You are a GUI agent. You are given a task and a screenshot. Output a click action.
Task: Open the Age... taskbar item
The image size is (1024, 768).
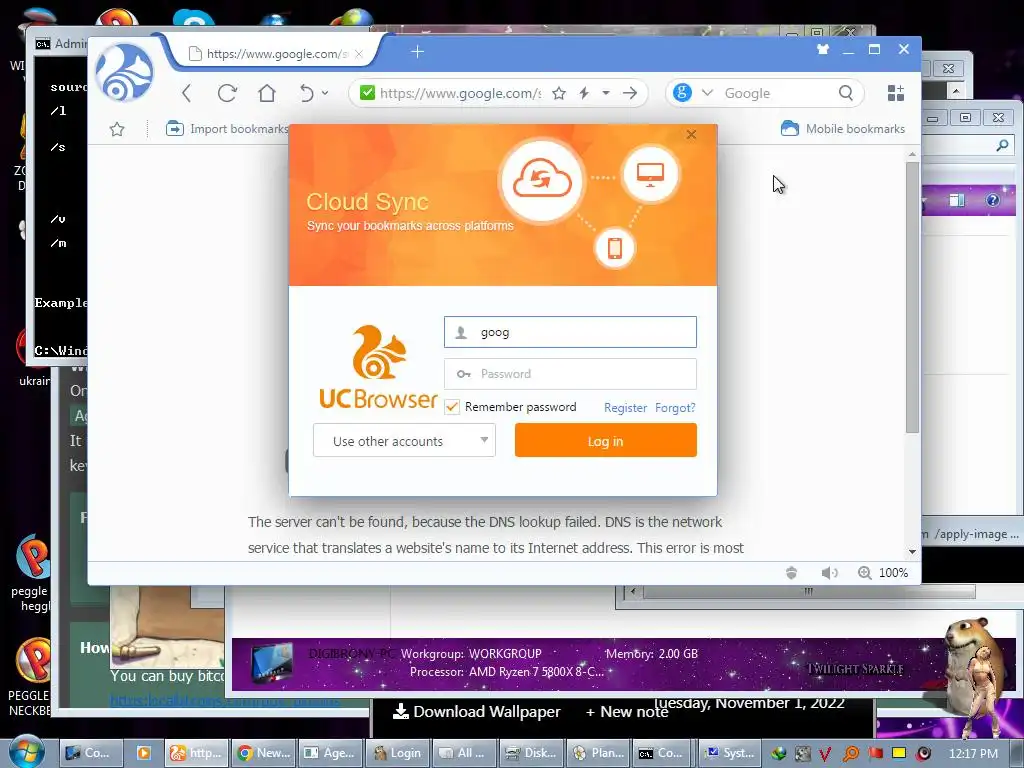pyautogui.click(x=330, y=753)
